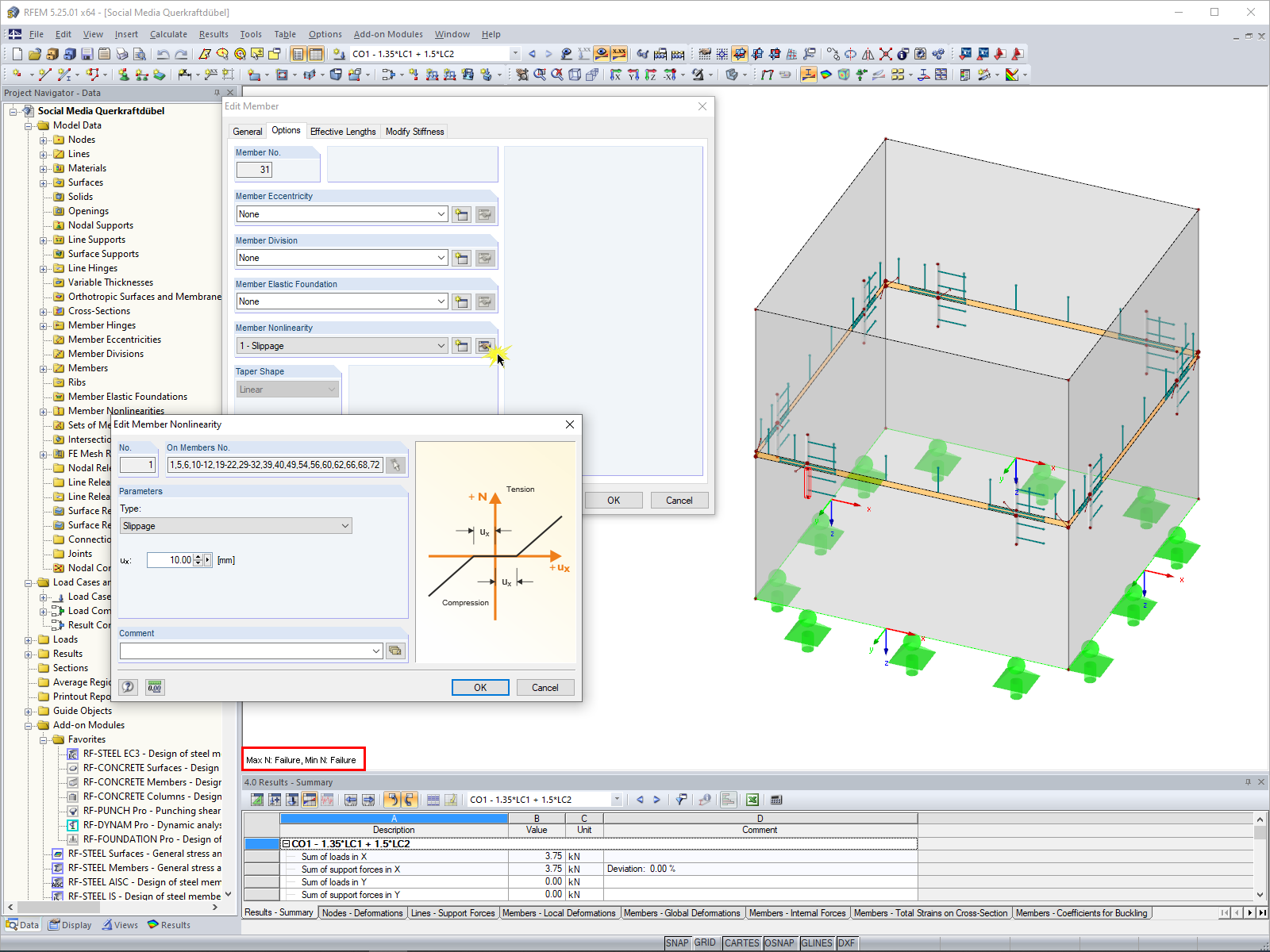Increase ux value using the spinner
Screen dimensions: 1270x952
(x=198, y=556)
